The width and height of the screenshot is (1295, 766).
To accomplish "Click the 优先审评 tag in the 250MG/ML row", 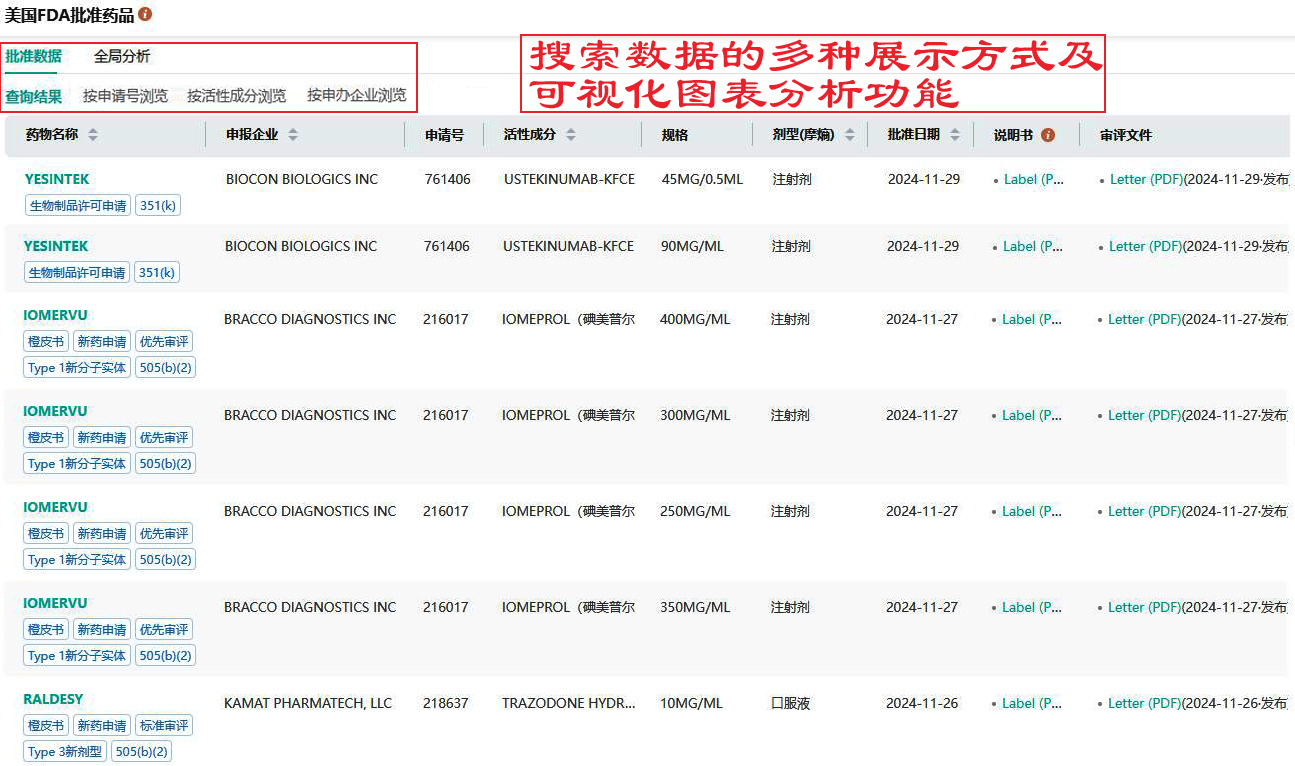I will (x=164, y=534).
